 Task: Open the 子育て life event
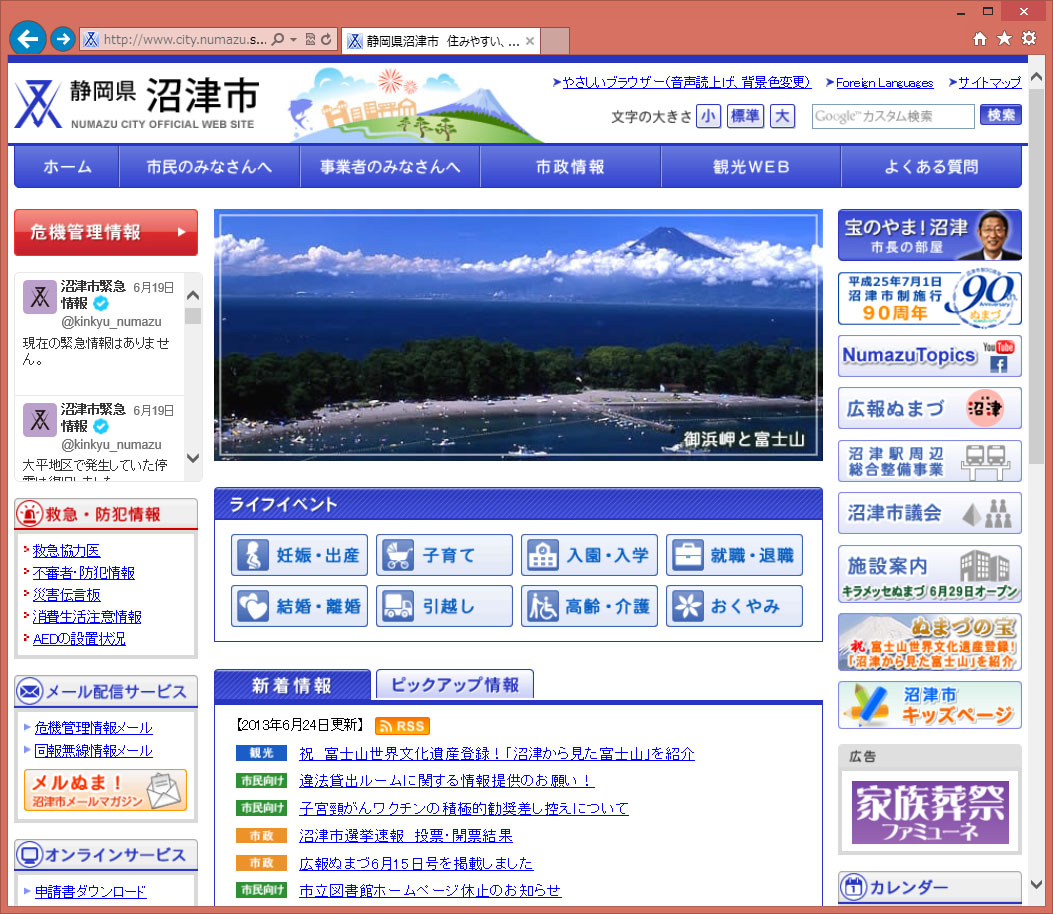(x=445, y=555)
